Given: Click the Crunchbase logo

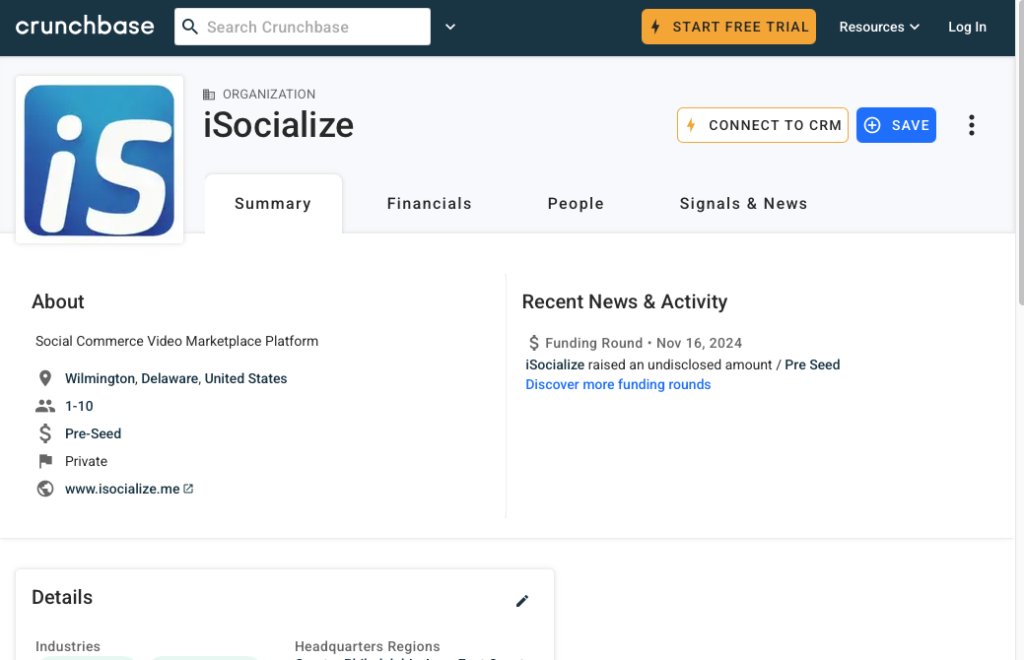Looking at the screenshot, I should (x=85, y=27).
